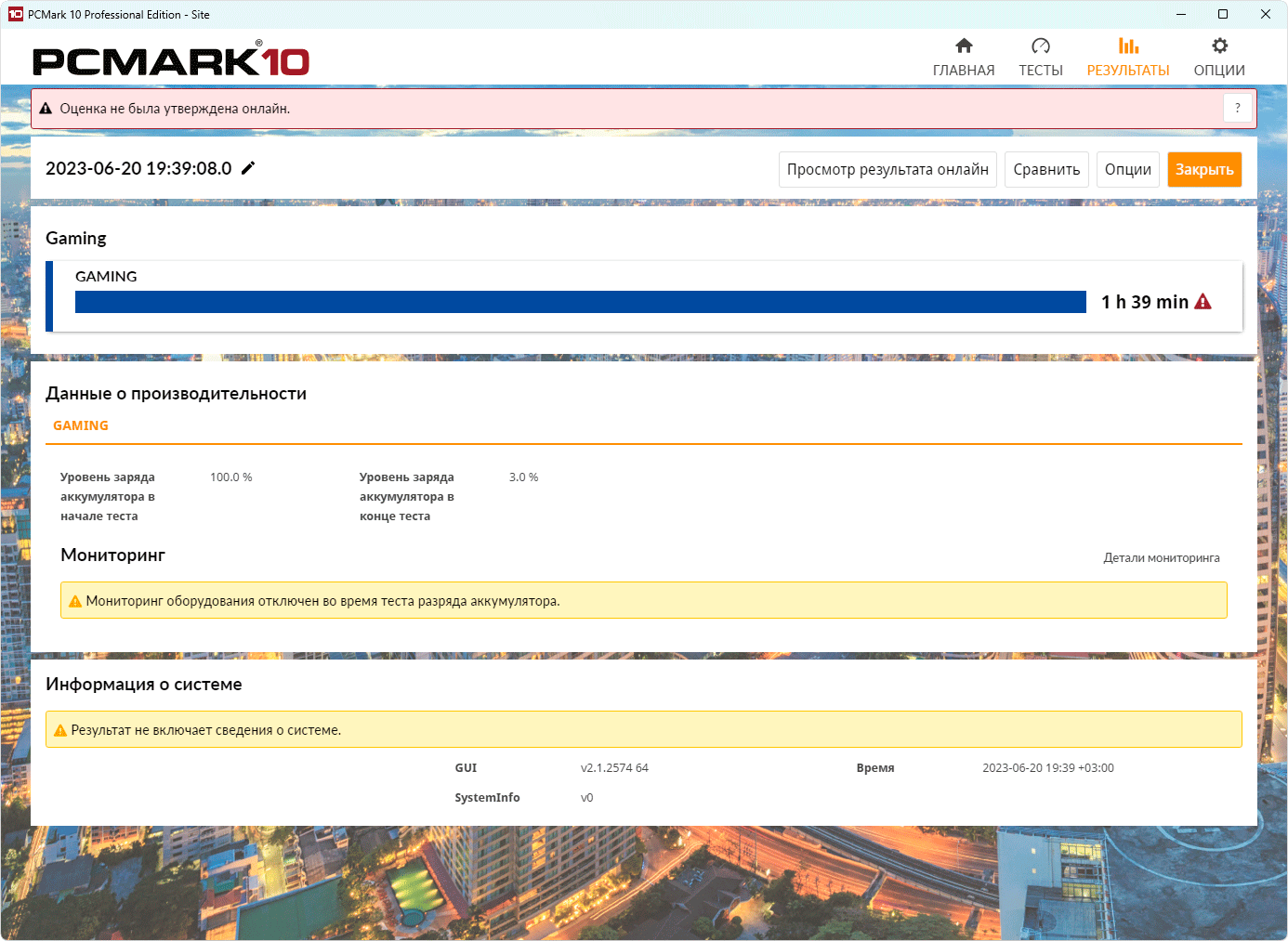
Task: Open the ТЕСТЫ gauge icon
Action: [1041, 46]
